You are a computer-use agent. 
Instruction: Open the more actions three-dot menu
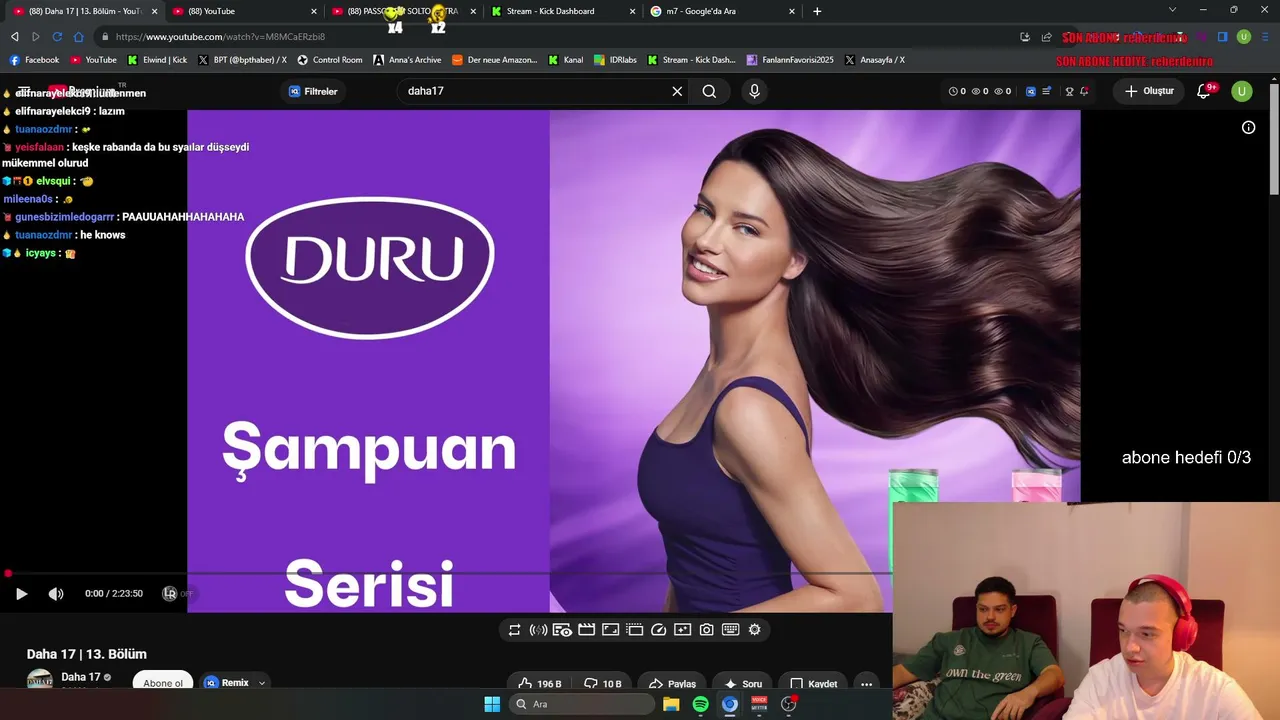(867, 684)
